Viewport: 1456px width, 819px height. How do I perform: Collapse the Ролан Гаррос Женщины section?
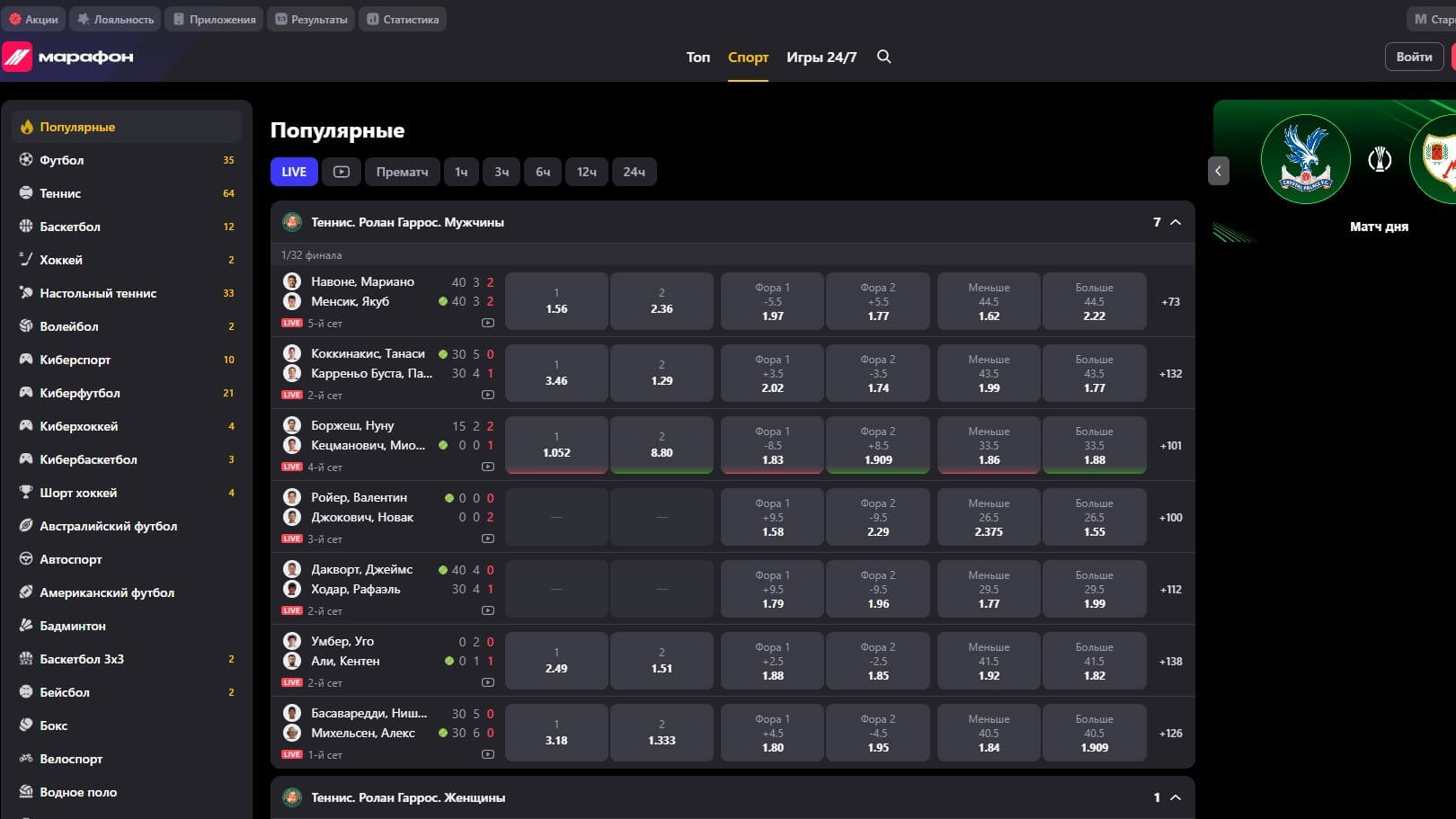[1176, 797]
